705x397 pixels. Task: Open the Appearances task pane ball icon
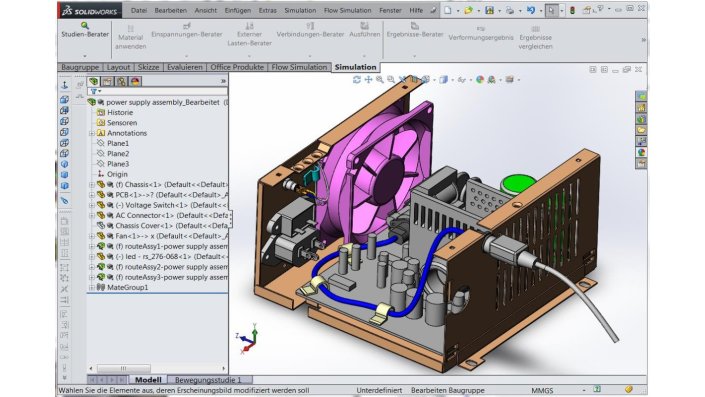(x=641, y=152)
